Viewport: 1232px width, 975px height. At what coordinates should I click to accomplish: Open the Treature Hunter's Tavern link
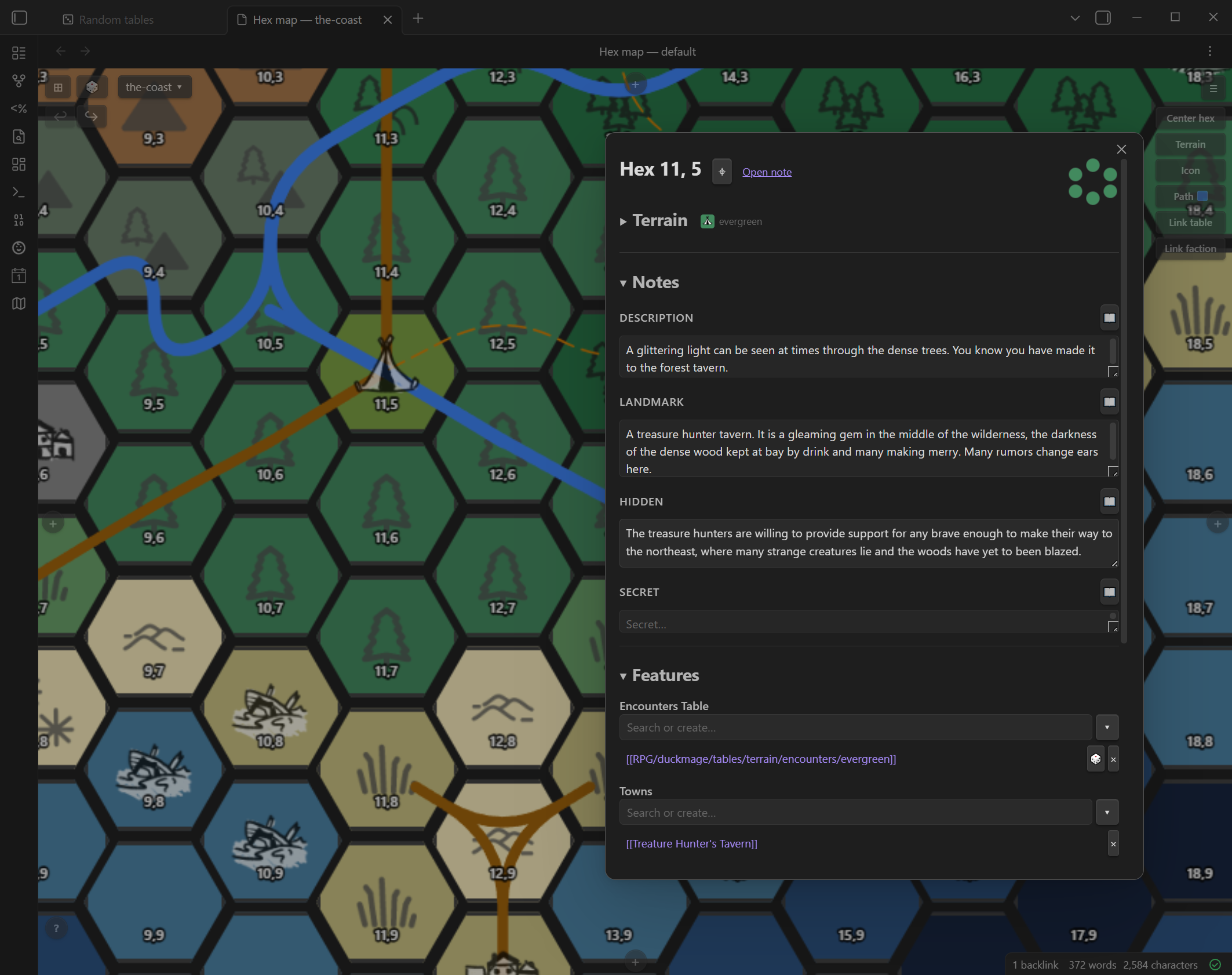click(x=691, y=844)
